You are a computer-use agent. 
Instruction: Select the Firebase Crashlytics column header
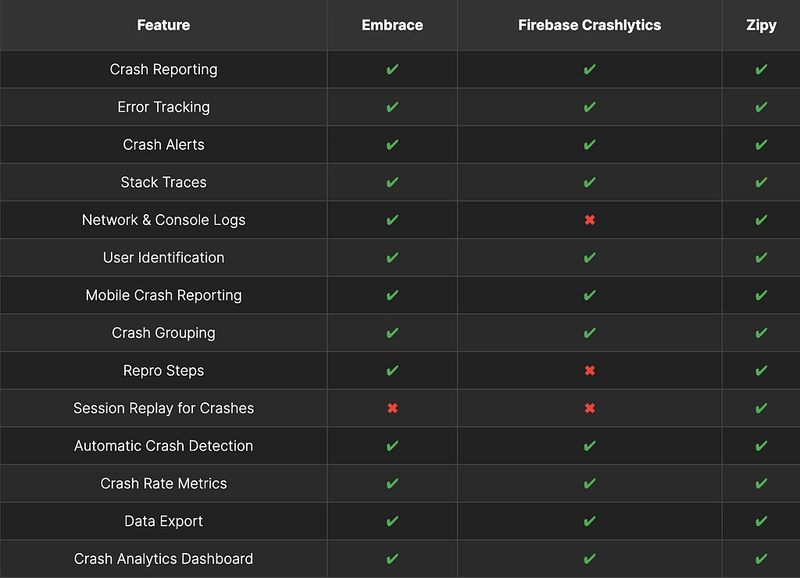click(x=589, y=25)
